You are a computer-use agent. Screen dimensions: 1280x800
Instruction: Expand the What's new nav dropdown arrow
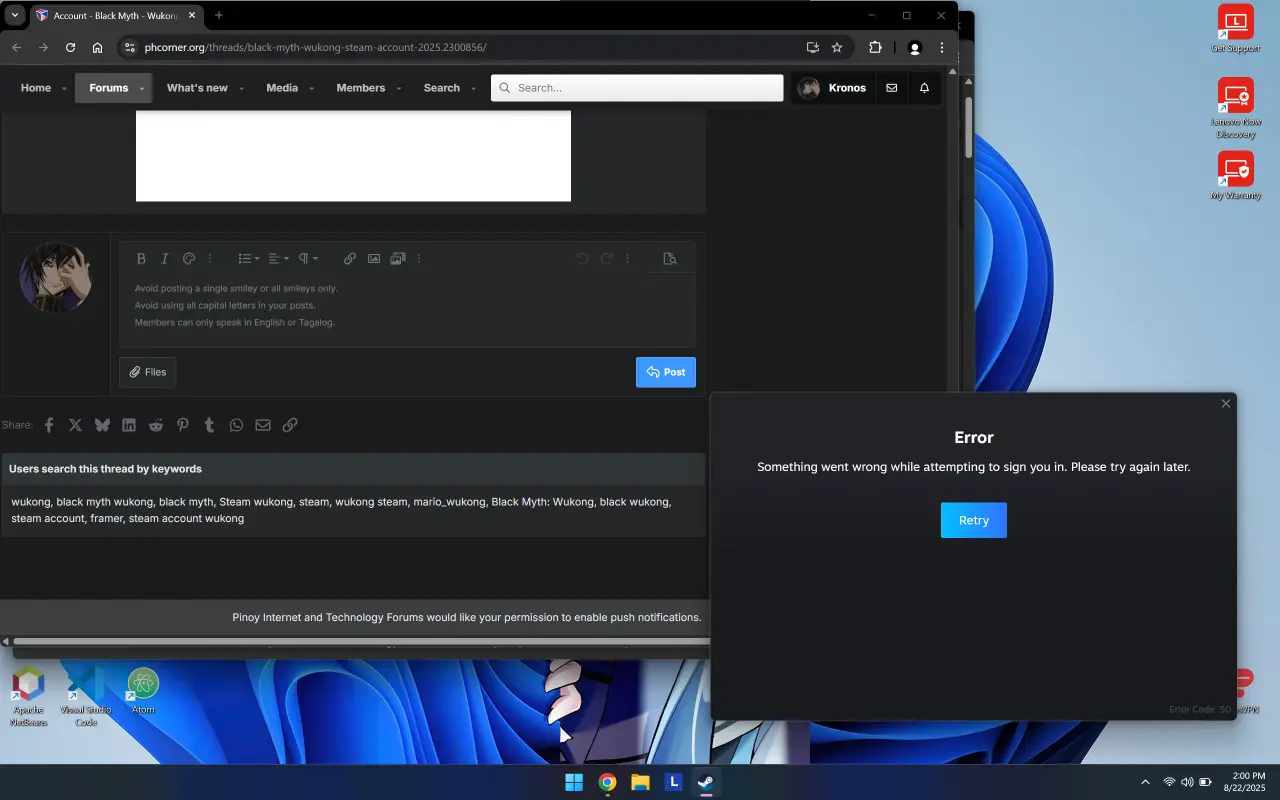coord(241,88)
